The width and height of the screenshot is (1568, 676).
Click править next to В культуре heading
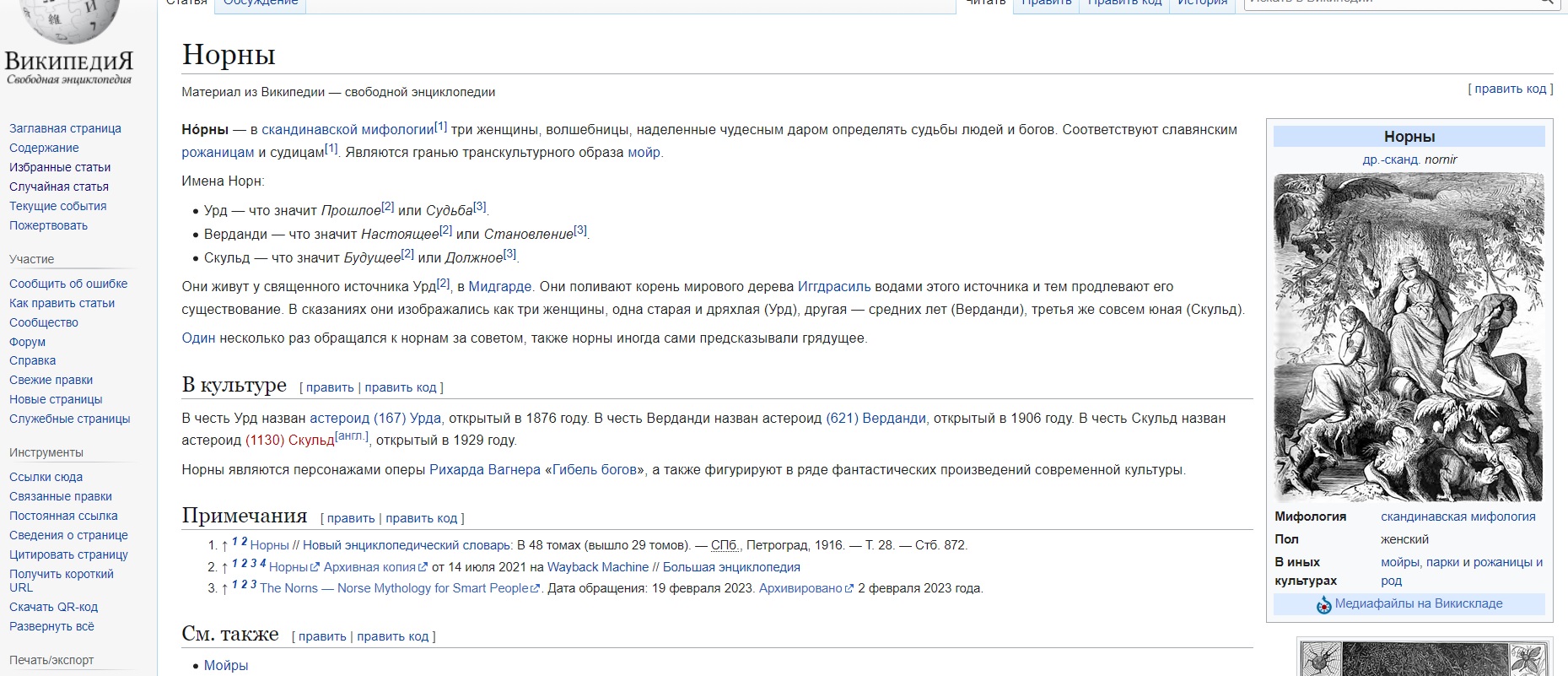click(330, 387)
